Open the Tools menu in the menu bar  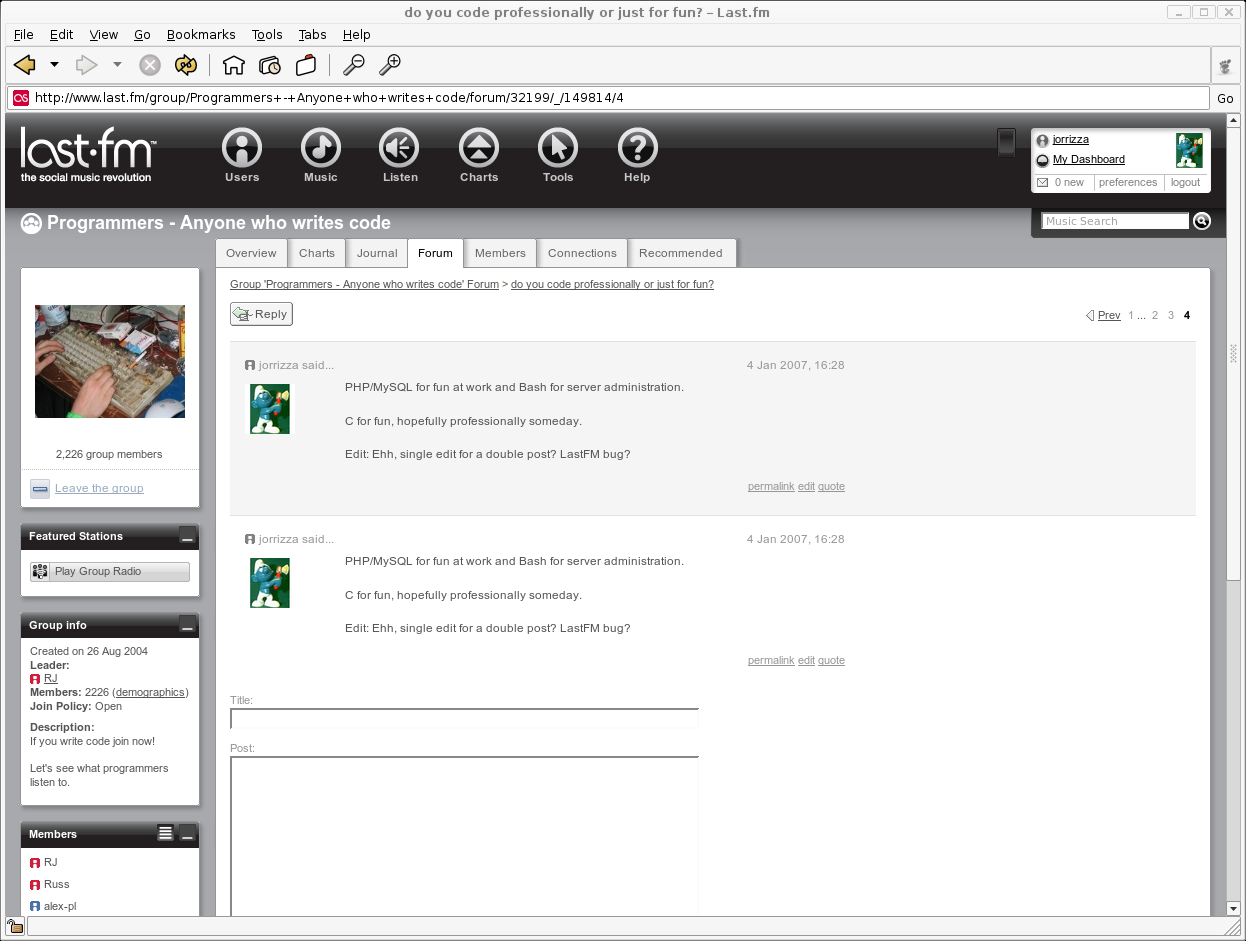(x=267, y=34)
